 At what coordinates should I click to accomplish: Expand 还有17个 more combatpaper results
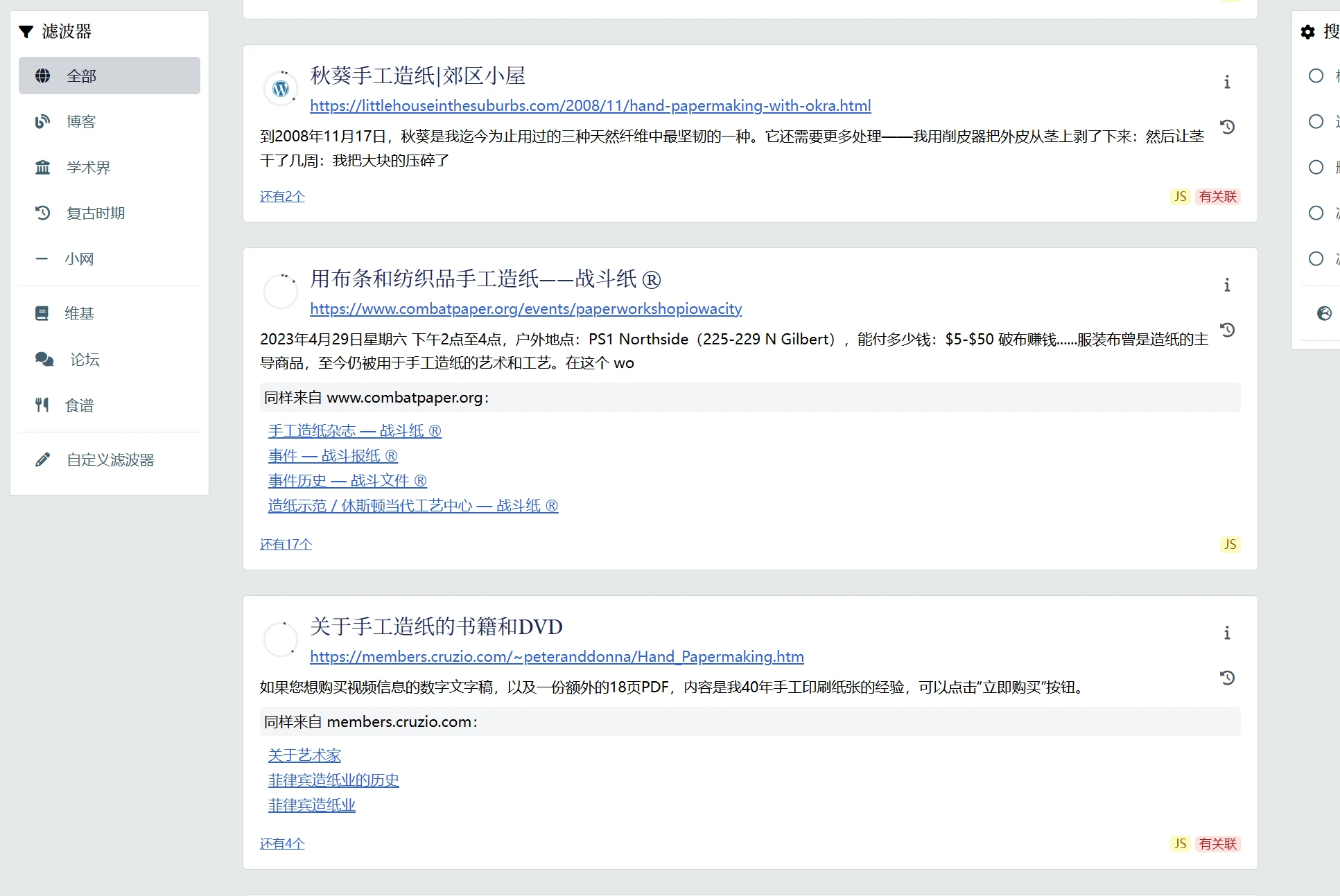coord(286,544)
